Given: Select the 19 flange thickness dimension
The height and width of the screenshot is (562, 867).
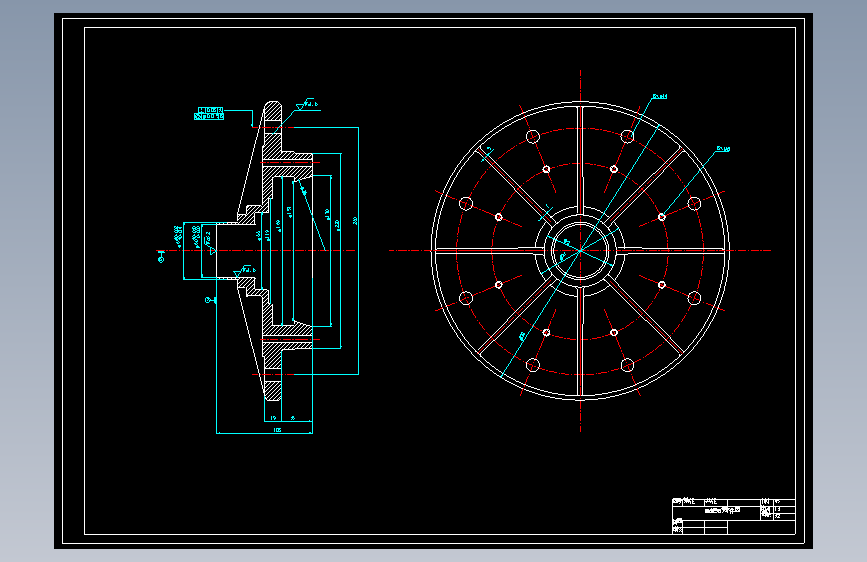Looking at the screenshot, I should 273,418.
